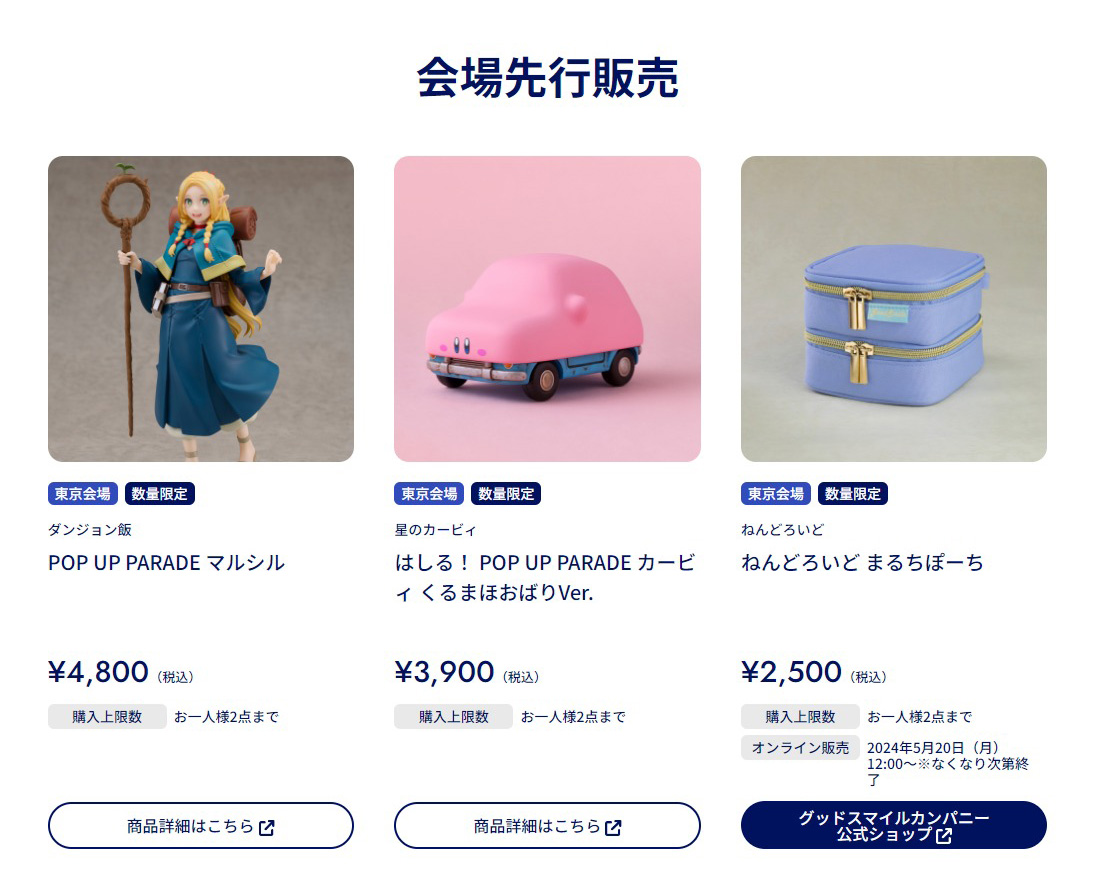
Task: Click 東京会場 tag under Kirby car
Action: (x=429, y=493)
